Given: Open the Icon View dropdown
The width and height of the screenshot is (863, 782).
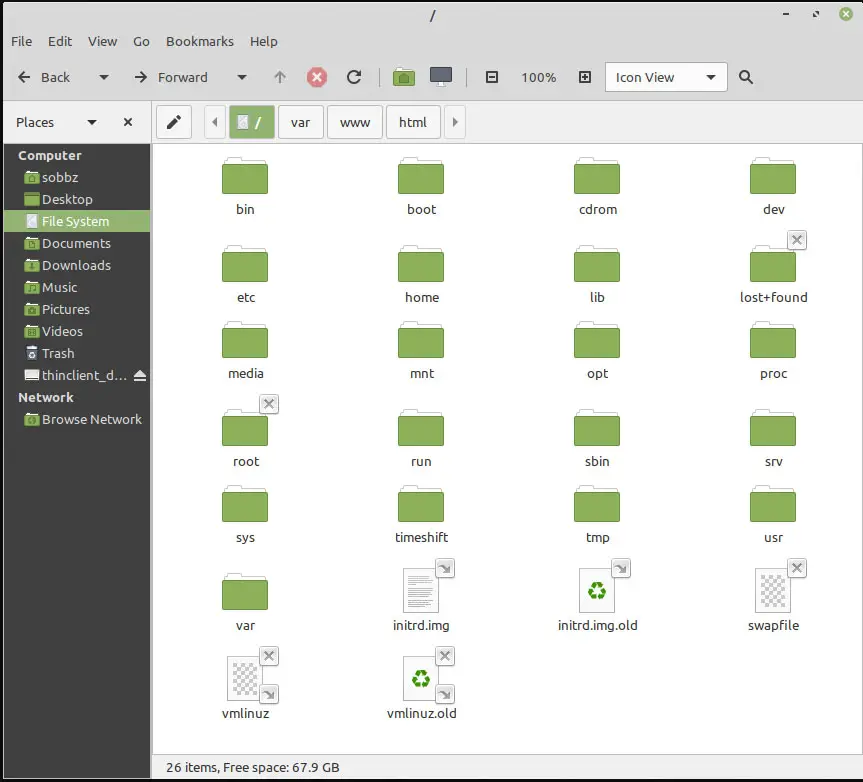Looking at the screenshot, I should pos(665,77).
